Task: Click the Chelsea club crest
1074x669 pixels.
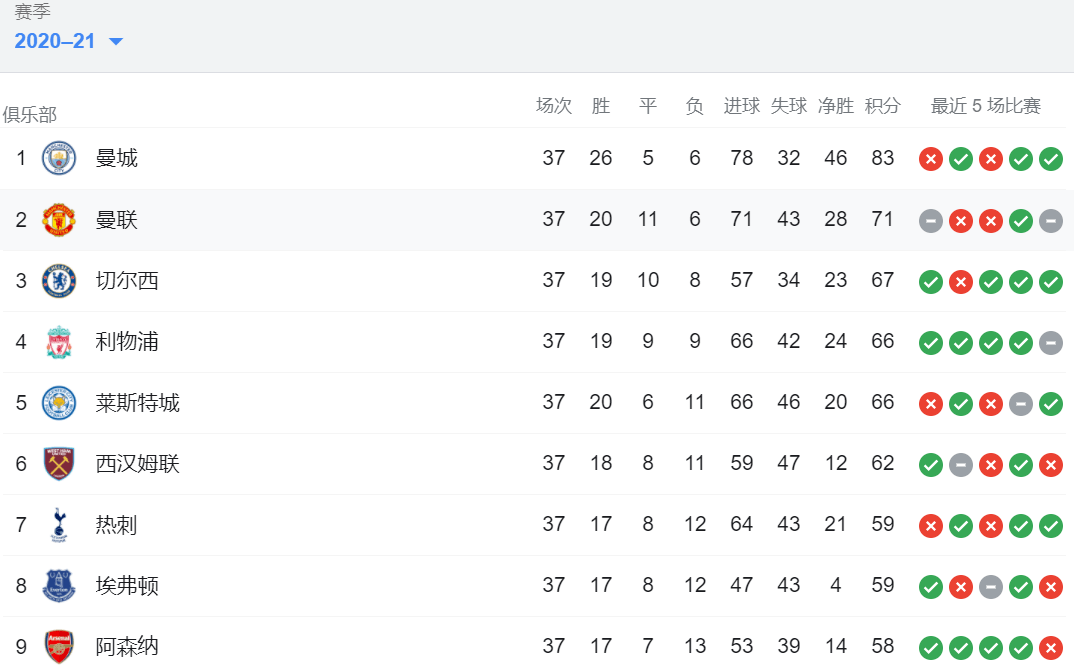Action: [59, 281]
